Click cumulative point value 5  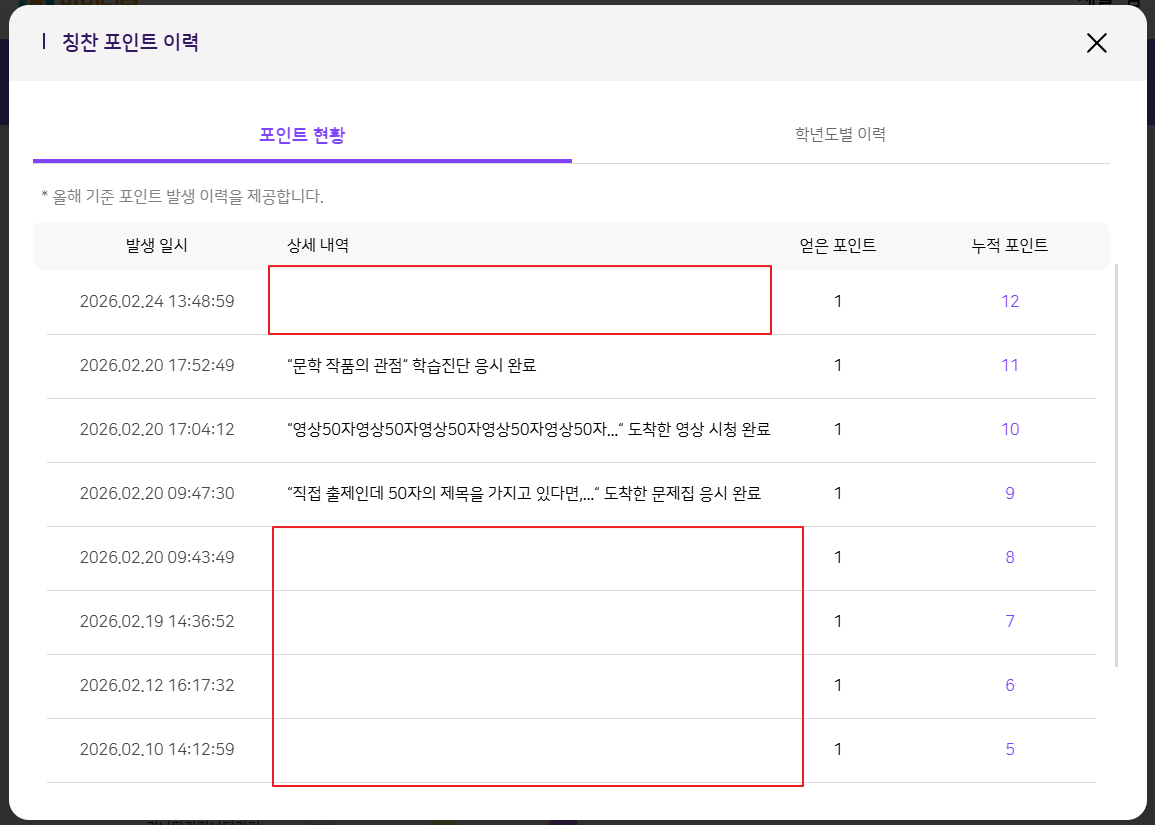[x=1010, y=749]
